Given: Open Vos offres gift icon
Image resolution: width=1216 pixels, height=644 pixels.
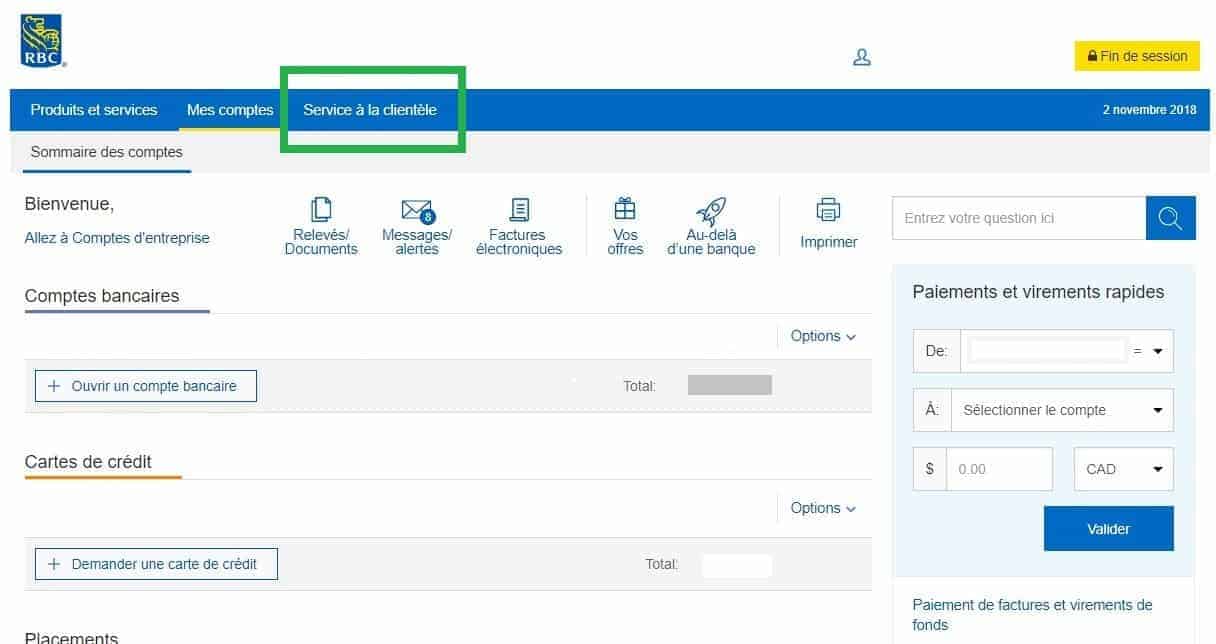Looking at the screenshot, I should [x=625, y=209].
